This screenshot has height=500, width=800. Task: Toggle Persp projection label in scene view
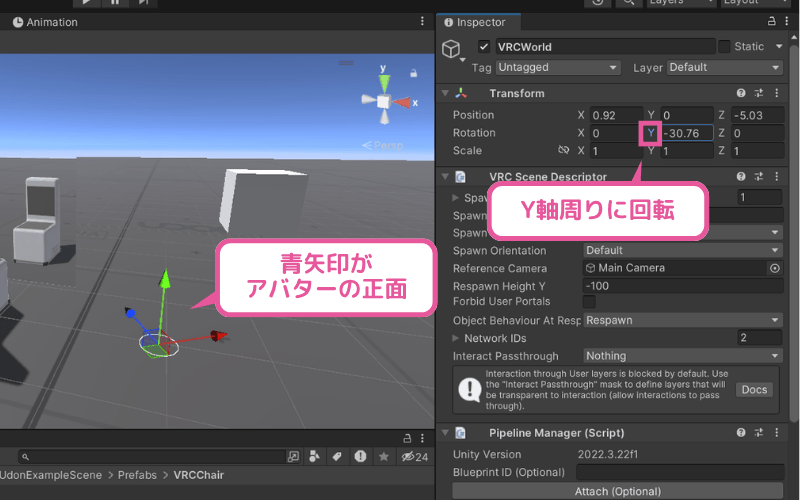tap(383, 145)
